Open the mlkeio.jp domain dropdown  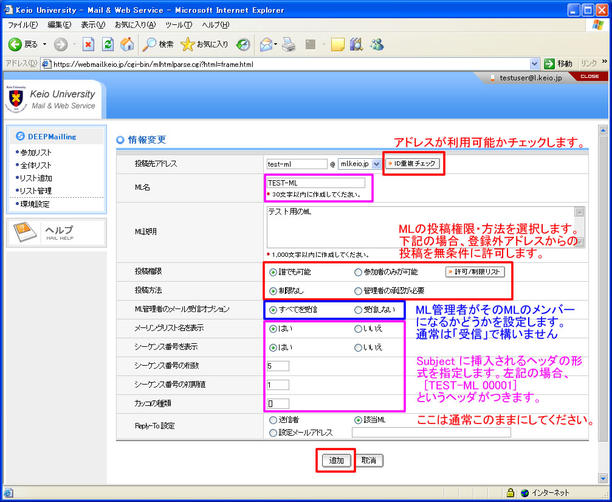tap(376, 163)
